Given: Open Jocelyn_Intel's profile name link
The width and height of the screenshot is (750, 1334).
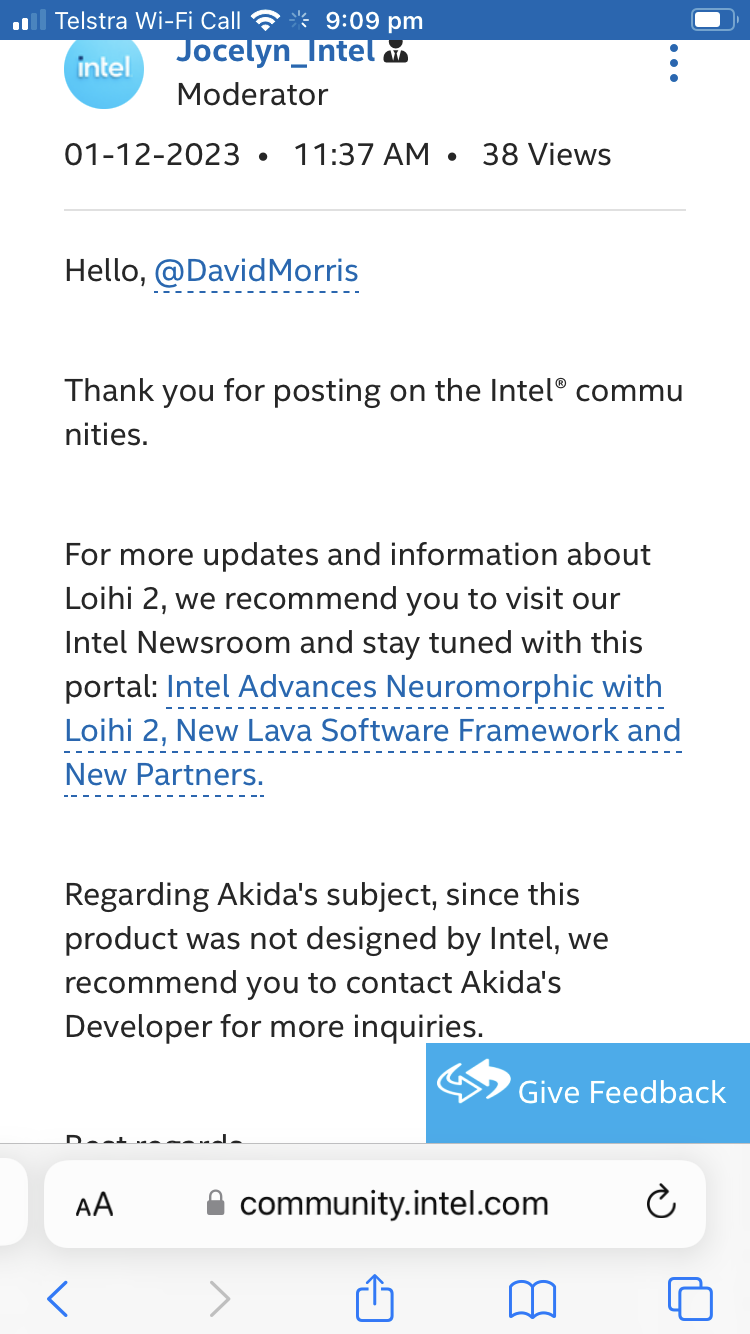Looking at the screenshot, I should pos(276,50).
